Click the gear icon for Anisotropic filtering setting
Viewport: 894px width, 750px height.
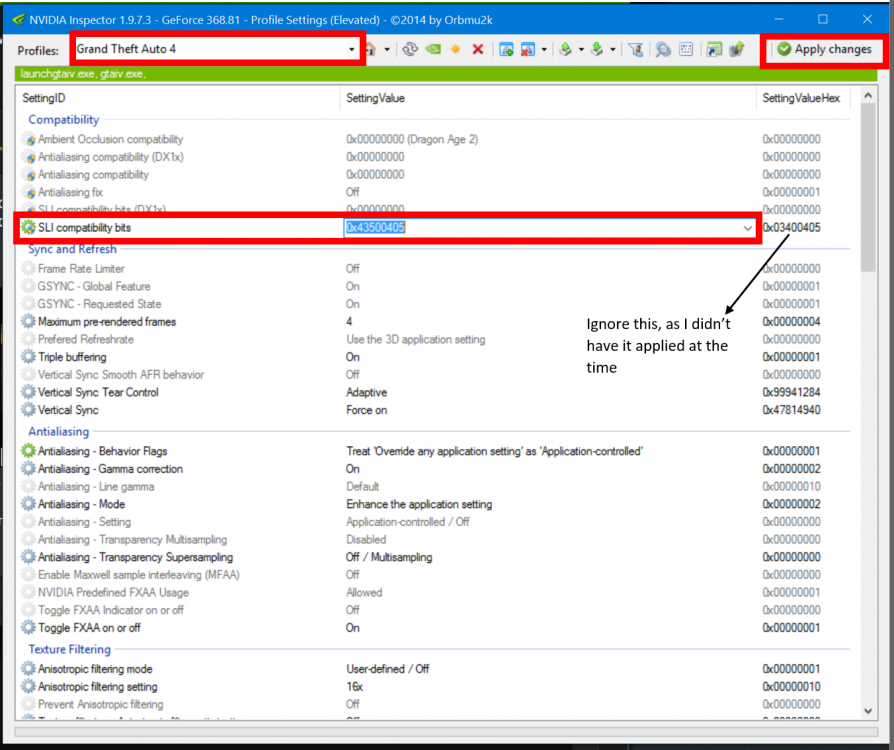28,687
